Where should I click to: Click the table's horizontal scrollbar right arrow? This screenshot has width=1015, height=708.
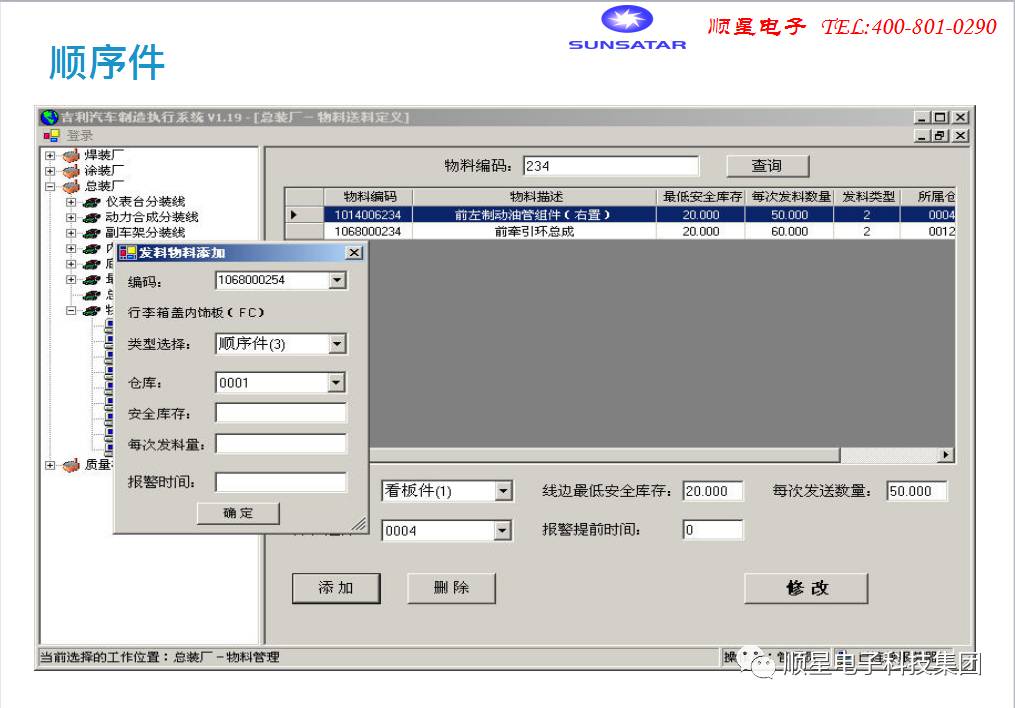pos(946,455)
